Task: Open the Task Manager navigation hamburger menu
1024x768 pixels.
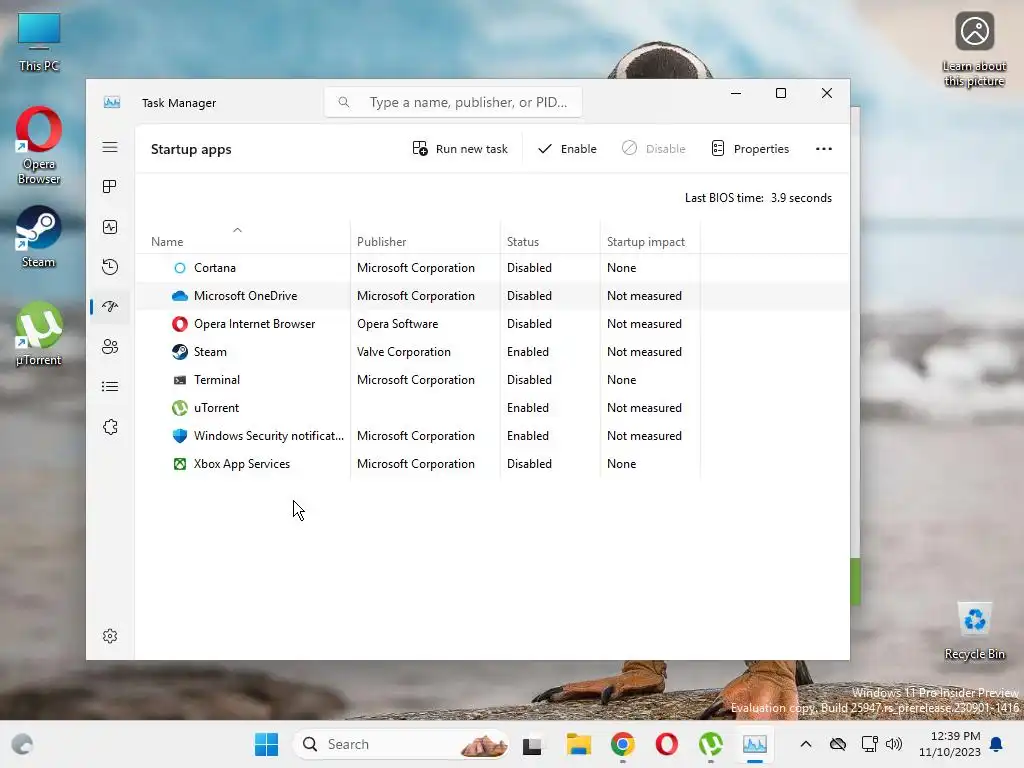Action: click(110, 147)
